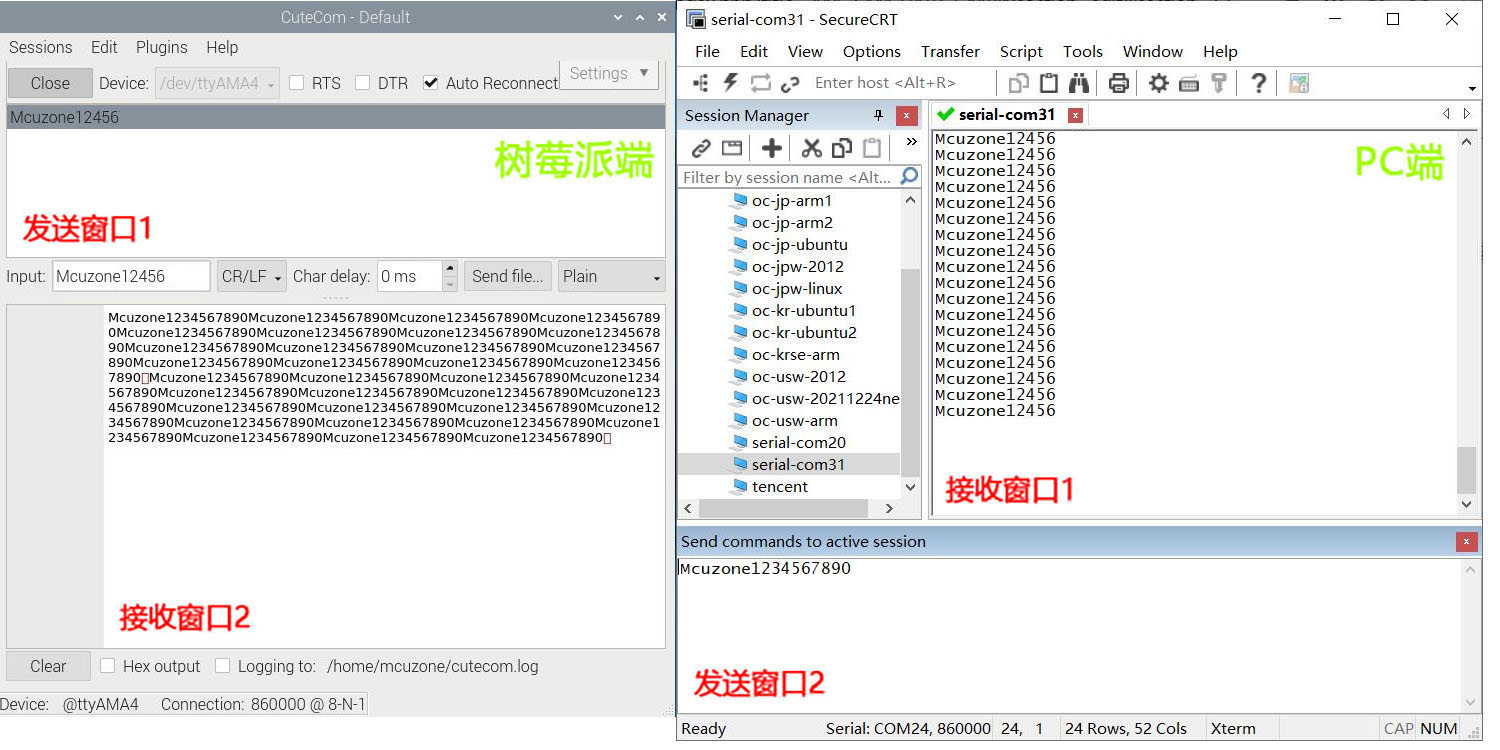1500x750 pixels.
Task: Close the Send commands pane
Action: pyautogui.click(x=1466, y=541)
